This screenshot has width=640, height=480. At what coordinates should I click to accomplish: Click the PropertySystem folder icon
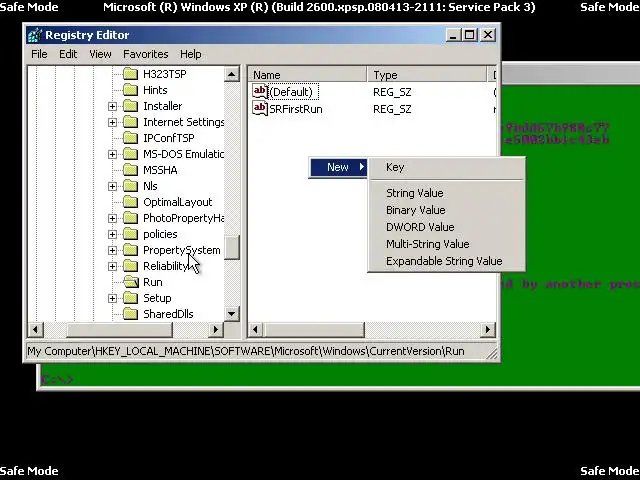point(131,250)
